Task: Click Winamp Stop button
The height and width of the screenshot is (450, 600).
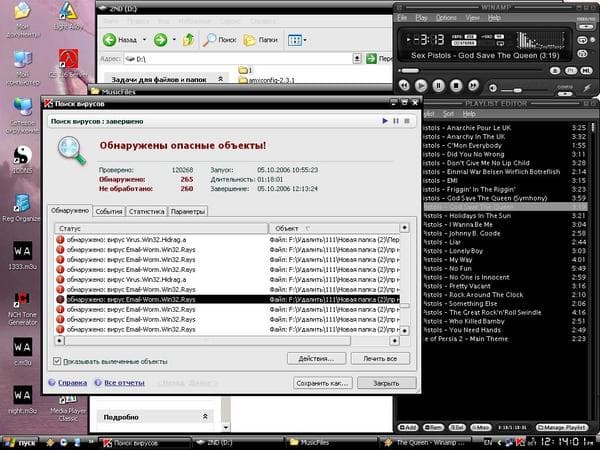Action: pyautogui.click(x=456, y=85)
